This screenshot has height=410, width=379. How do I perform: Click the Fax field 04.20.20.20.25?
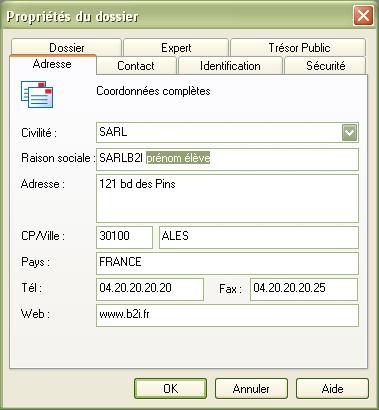(x=304, y=289)
